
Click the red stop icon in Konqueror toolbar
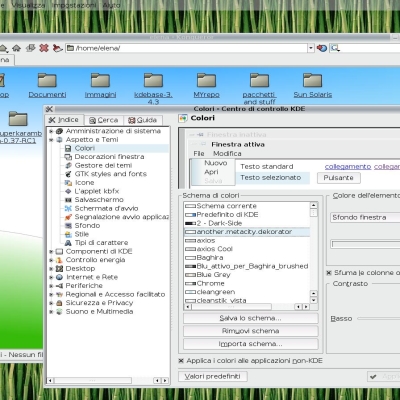click(44, 48)
